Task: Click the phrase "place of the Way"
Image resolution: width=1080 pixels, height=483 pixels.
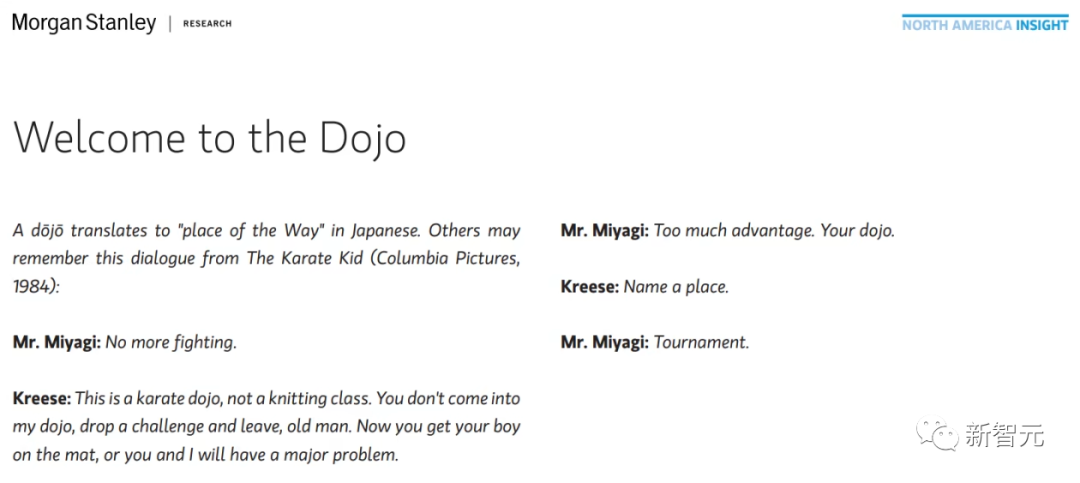Action: tap(251, 231)
